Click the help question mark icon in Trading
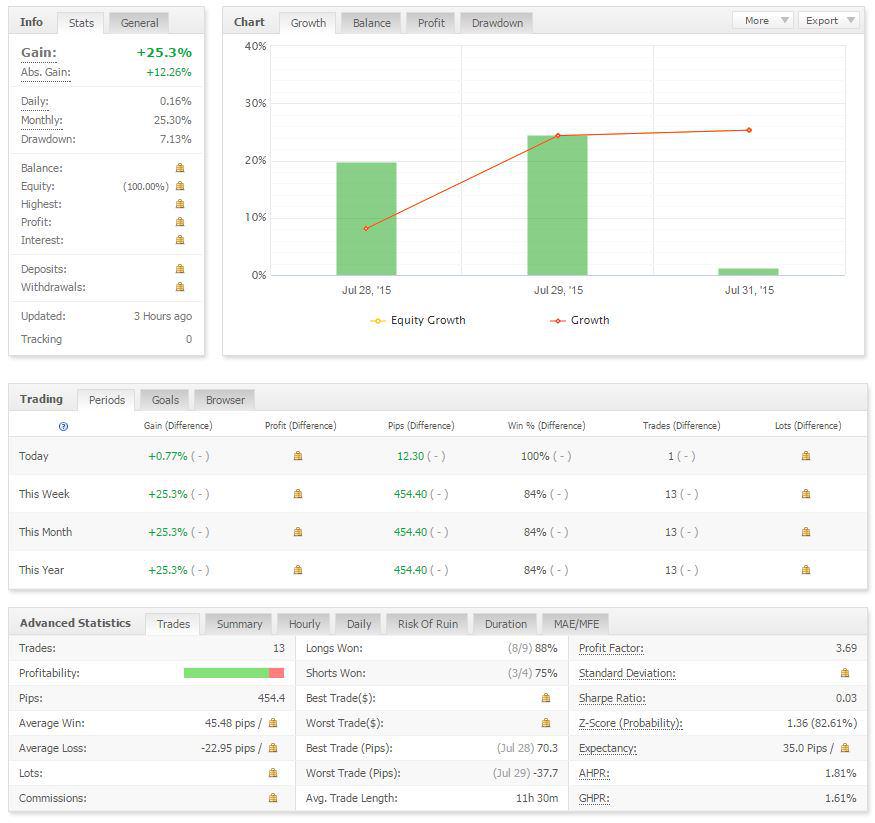This screenshot has height=823, width=875. [x=64, y=426]
